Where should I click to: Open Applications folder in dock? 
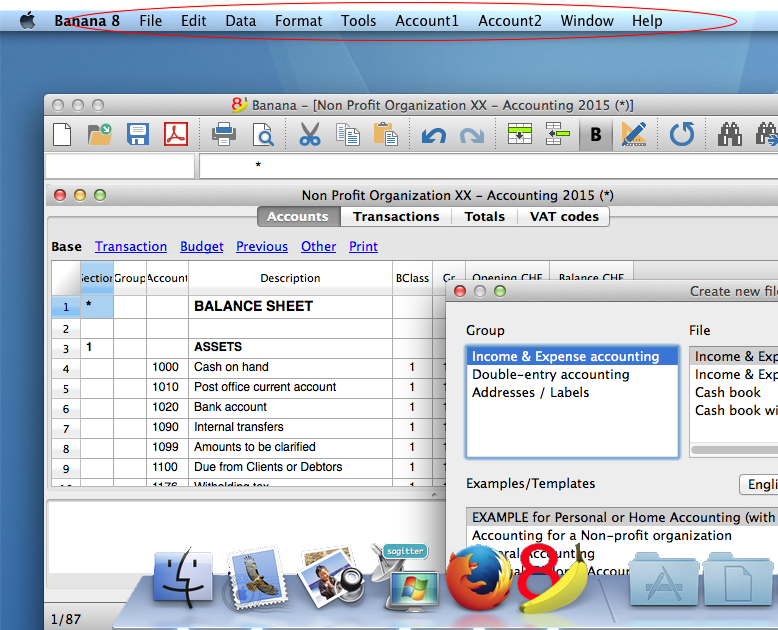(x=664, y=579)
